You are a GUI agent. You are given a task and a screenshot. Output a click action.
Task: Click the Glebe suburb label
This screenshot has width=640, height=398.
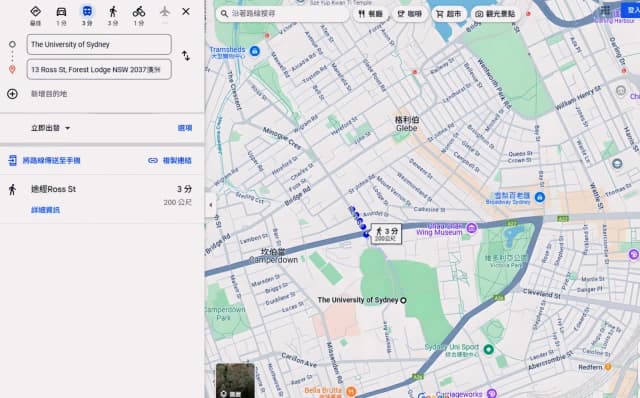click(x=407, y=124)
